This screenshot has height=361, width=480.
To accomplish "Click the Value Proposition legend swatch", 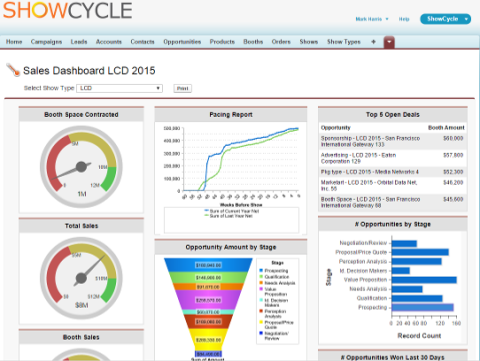I will [261, 289].
